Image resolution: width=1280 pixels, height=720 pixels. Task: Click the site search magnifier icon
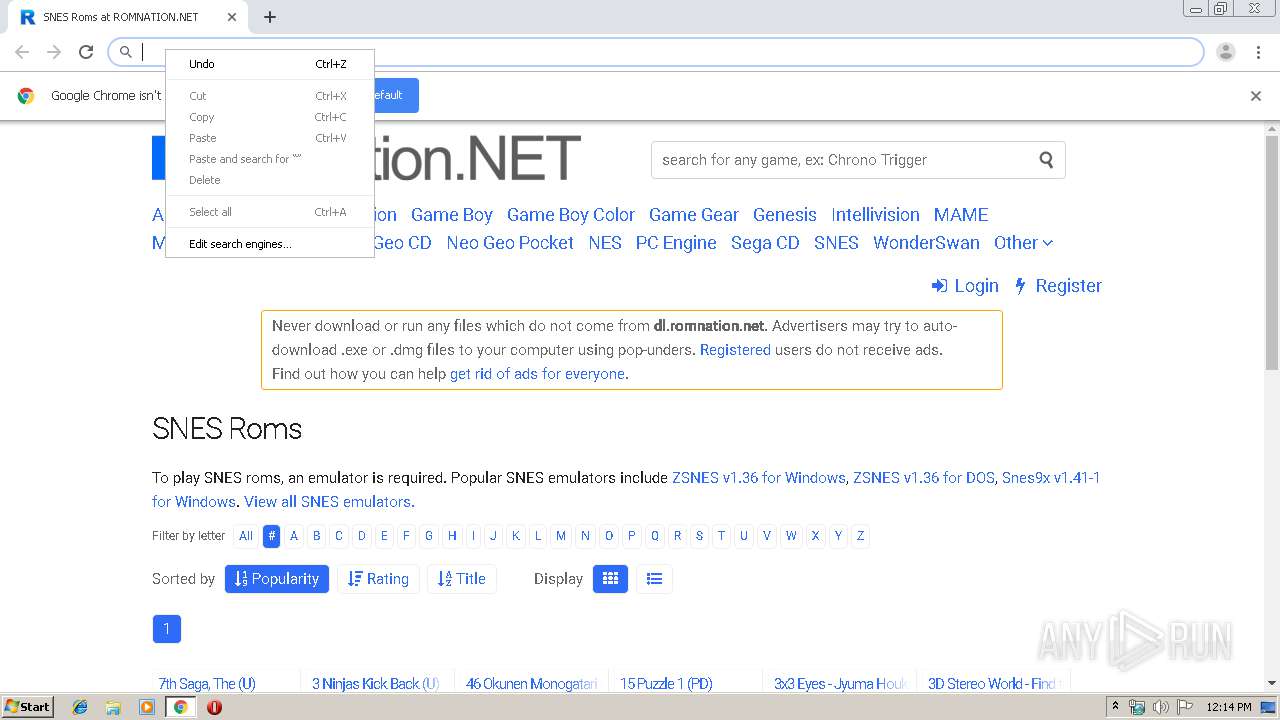tap(1046, 159)
